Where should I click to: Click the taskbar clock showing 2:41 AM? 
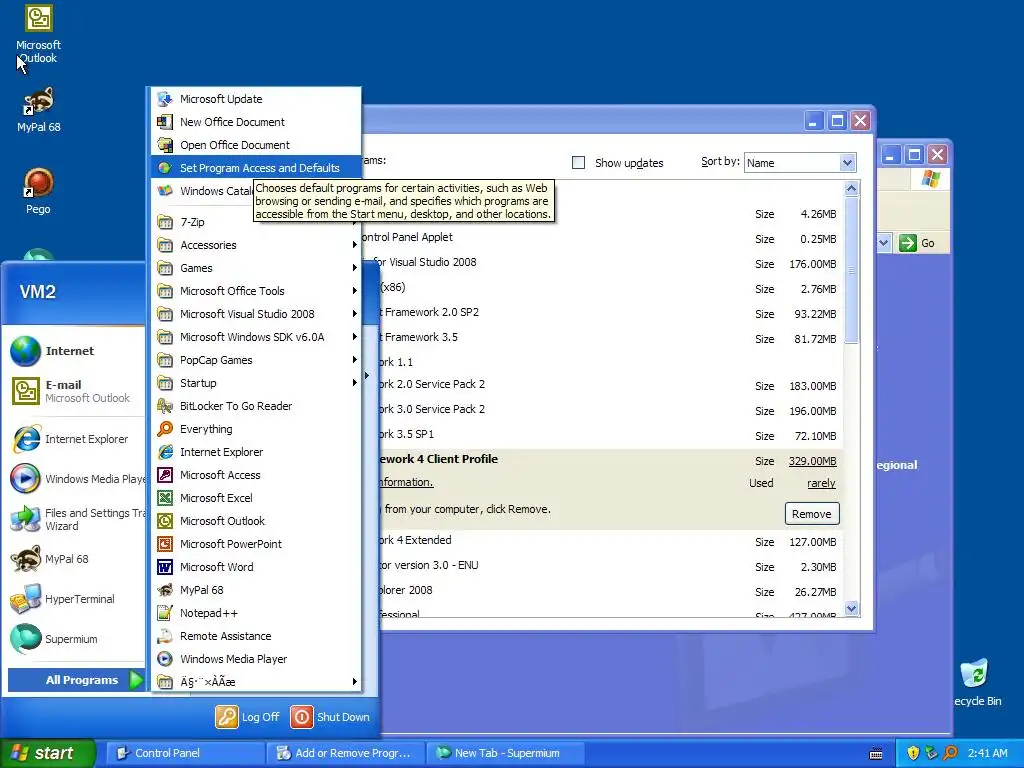987,753
